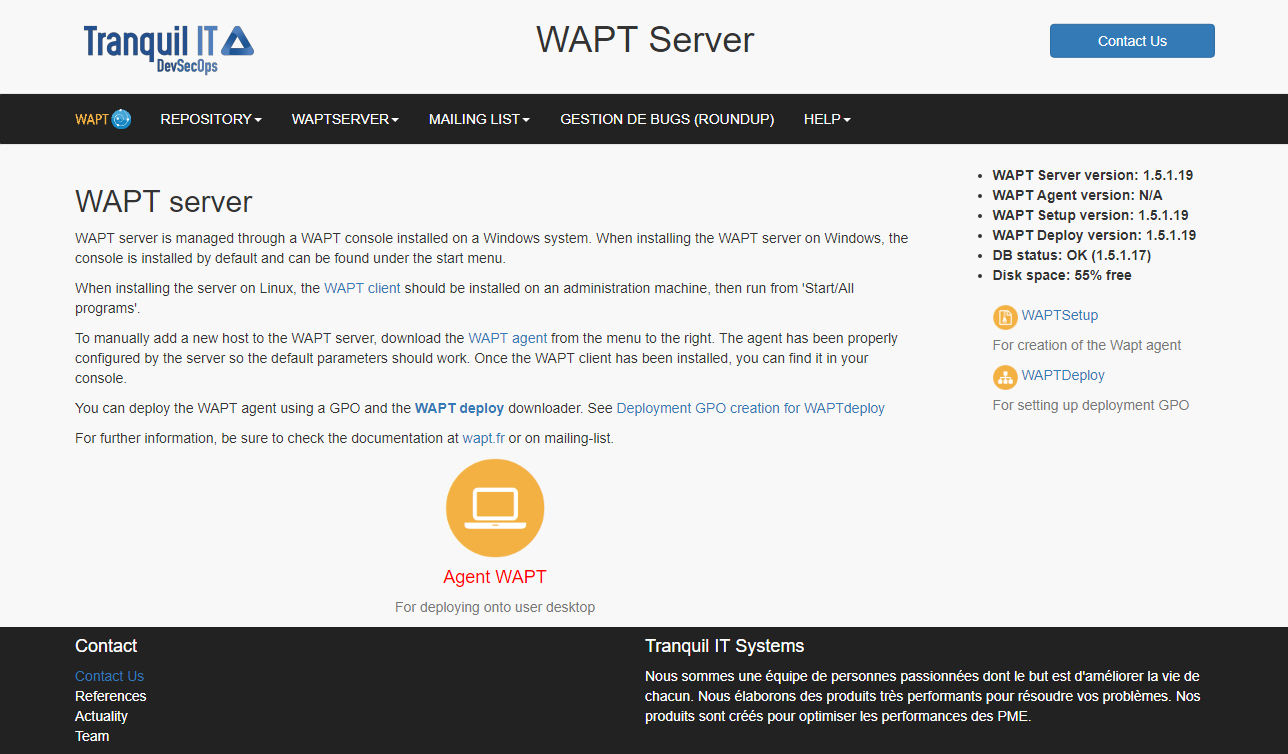This screenshot has height=754, width=1288.
Task: Click the Tranquil IT DevSecOps logo
Action: coord(169,49)
